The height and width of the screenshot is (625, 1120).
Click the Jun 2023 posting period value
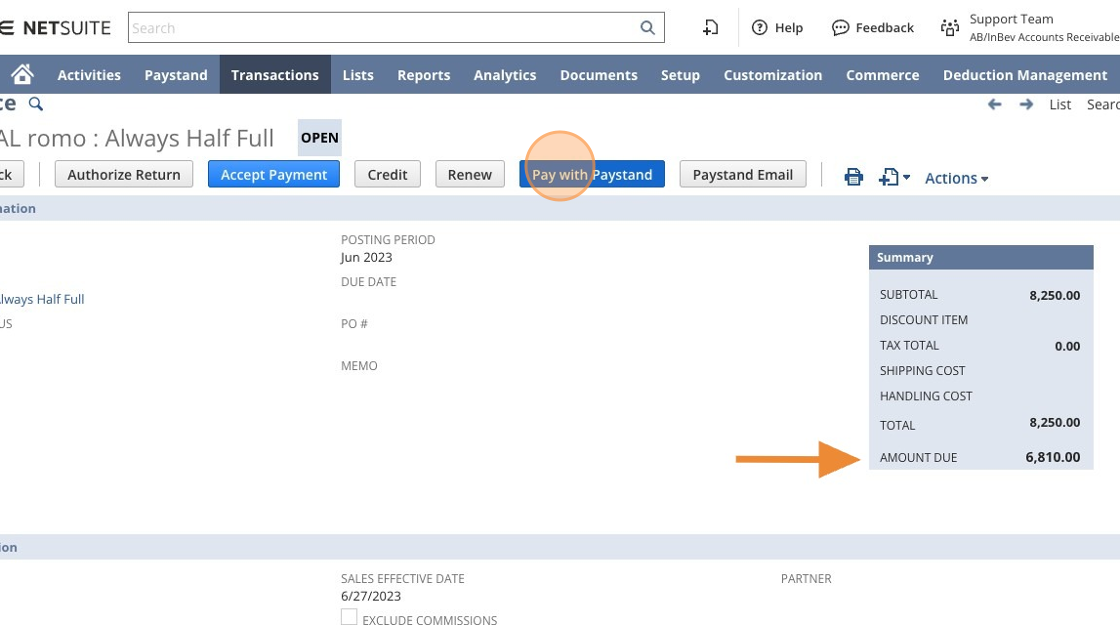click(366, 257)
